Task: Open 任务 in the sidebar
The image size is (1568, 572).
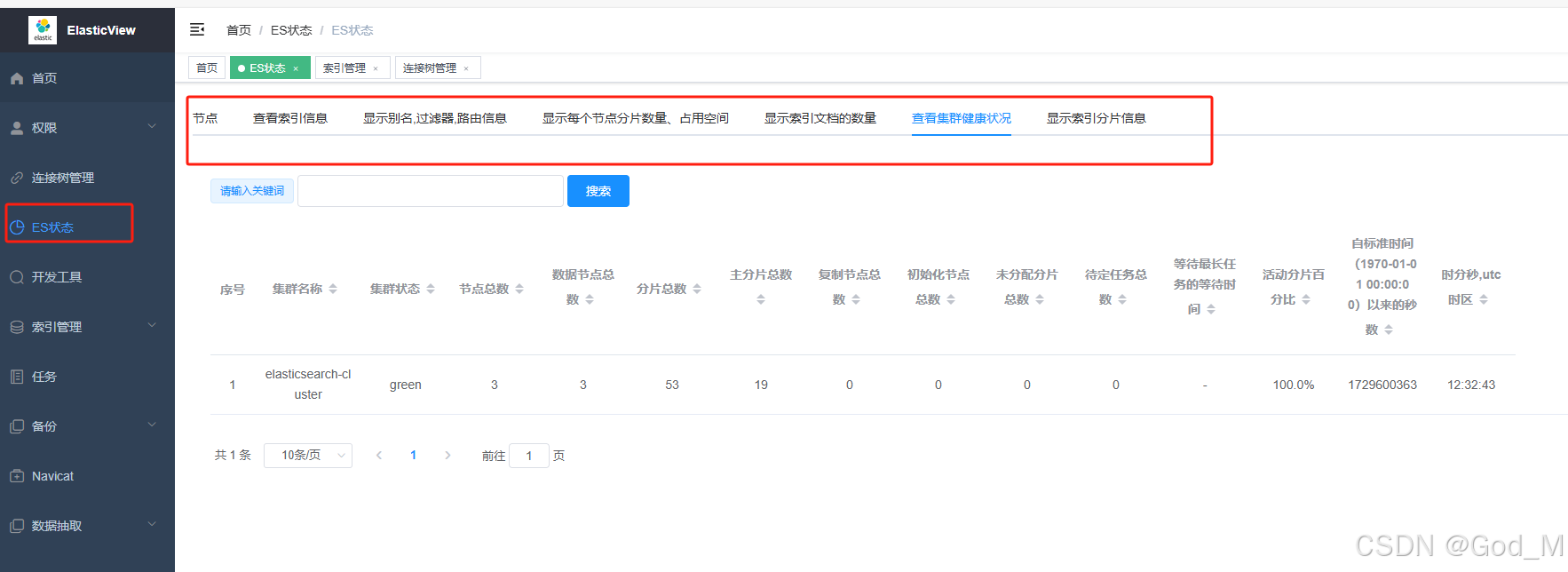Action: tap(44, 377)
